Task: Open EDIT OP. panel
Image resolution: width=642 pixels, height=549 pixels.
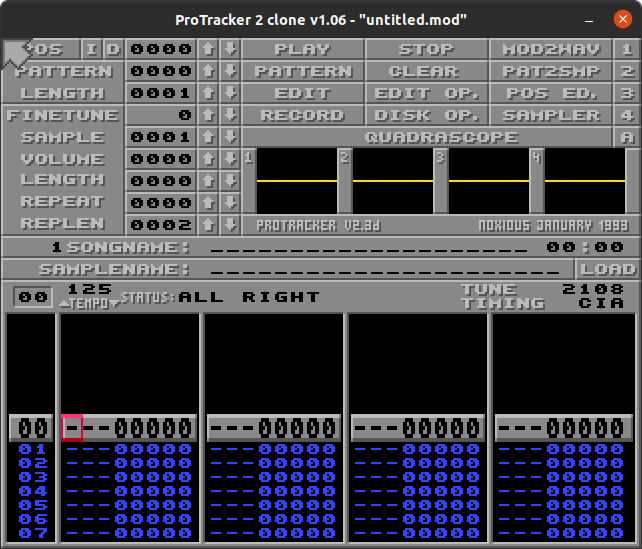Action: point(426,93)
